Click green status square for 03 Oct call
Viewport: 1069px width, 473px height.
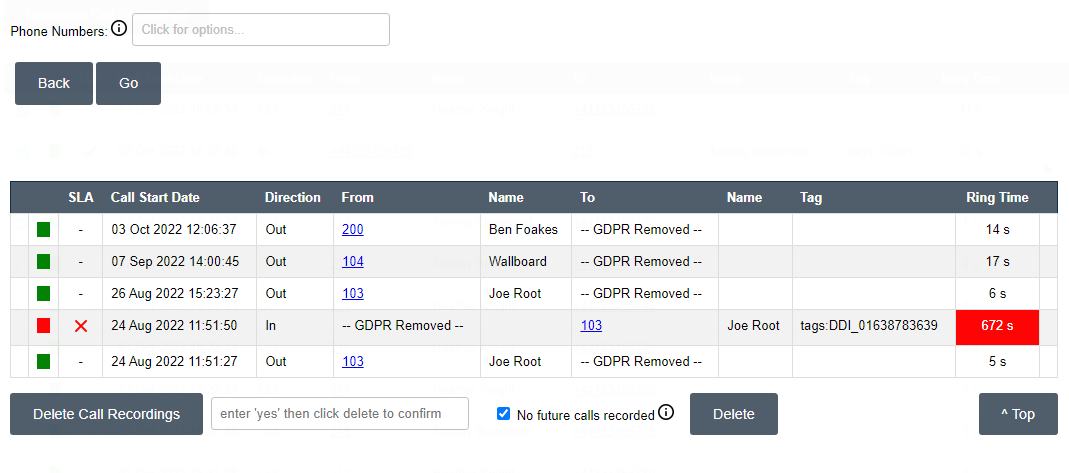[x=43, y=230]
